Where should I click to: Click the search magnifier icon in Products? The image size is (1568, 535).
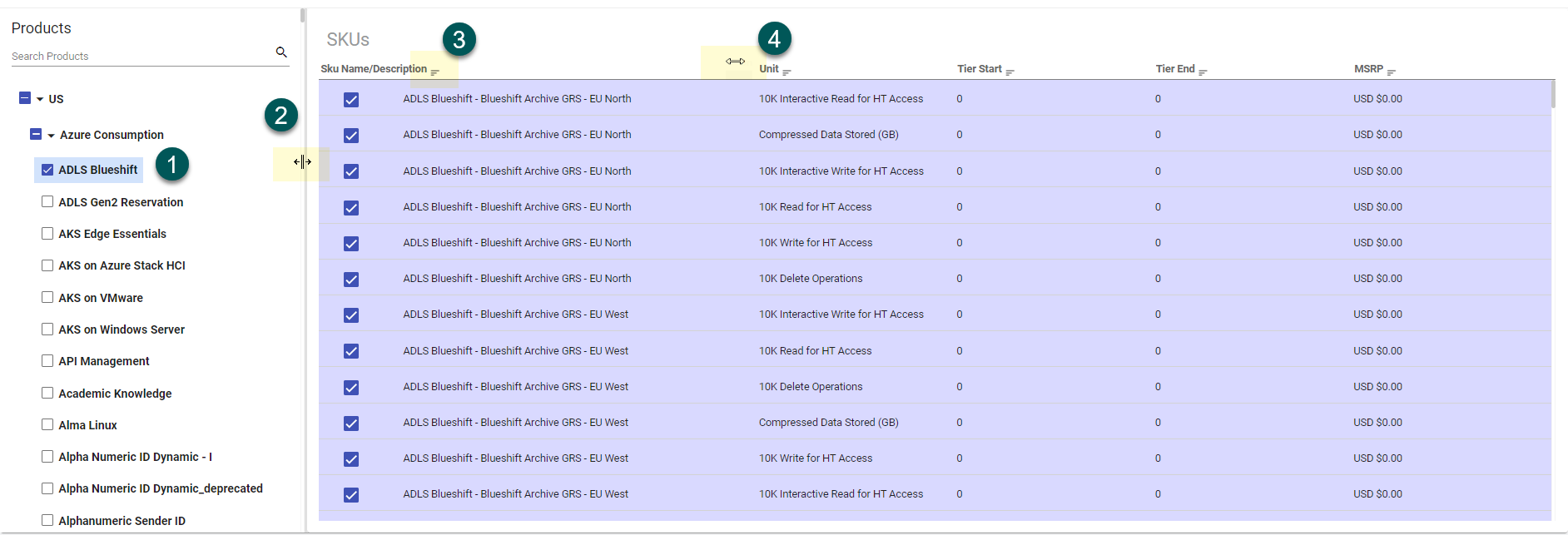tap(281, 52)
